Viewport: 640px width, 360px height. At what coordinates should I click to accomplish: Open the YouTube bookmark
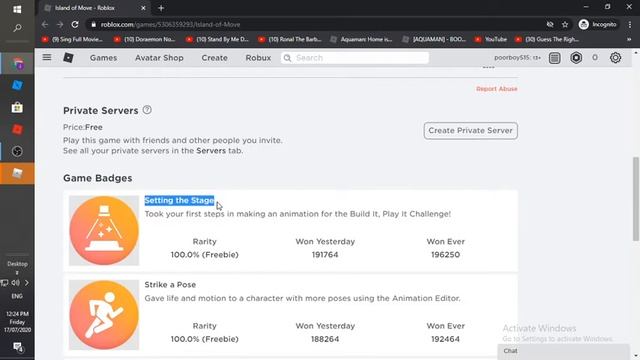491,40
